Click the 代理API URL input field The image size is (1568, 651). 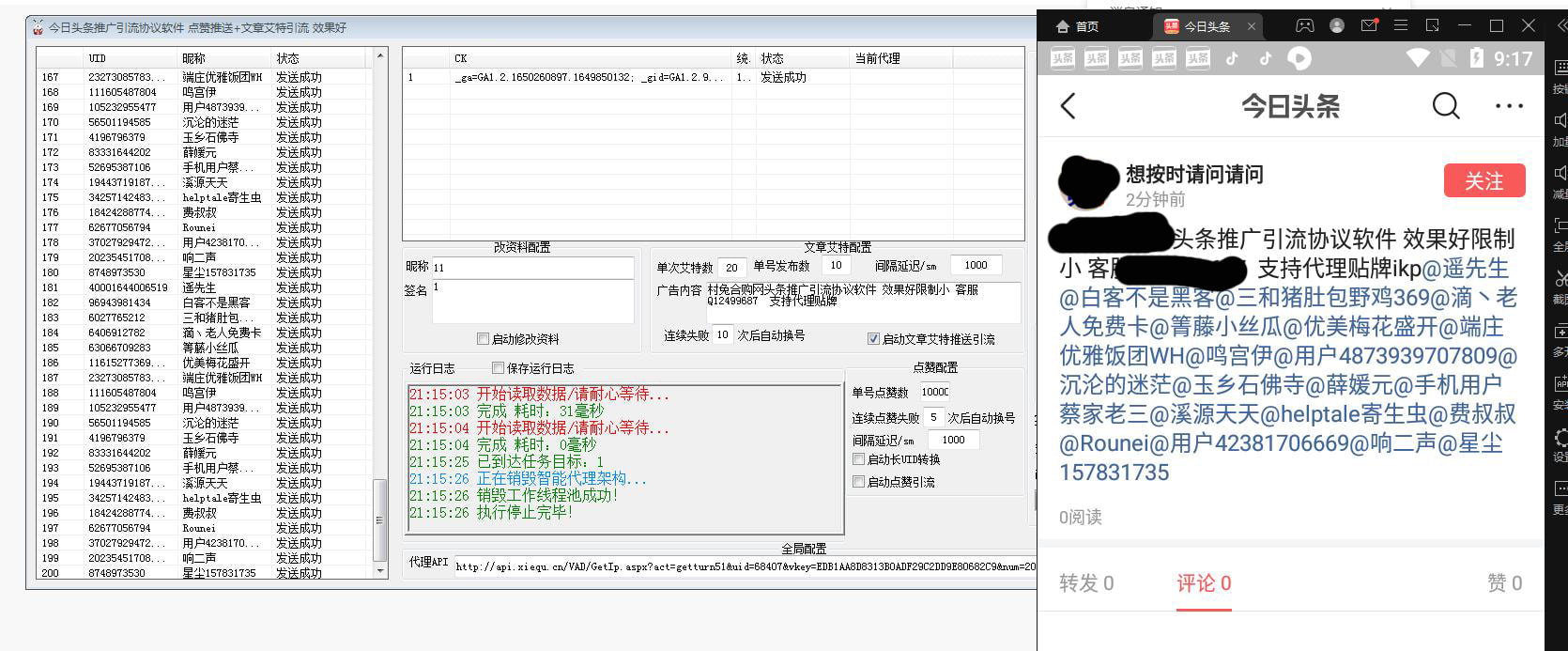pos(745,566)
